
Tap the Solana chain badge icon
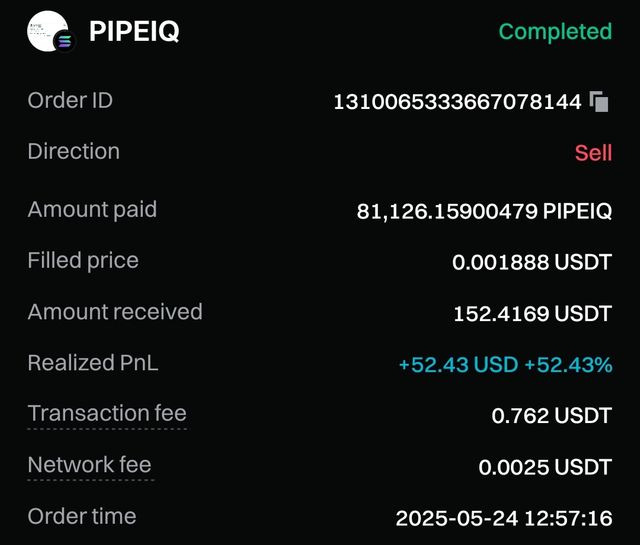64,41
